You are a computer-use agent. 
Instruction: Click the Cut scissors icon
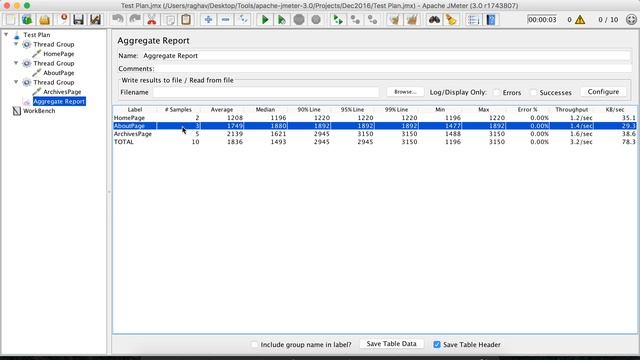(152, 20)
